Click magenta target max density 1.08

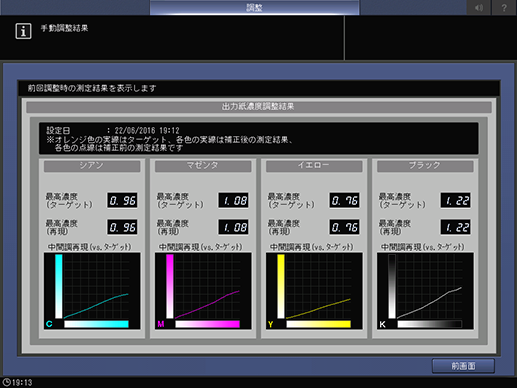point(233,200)
